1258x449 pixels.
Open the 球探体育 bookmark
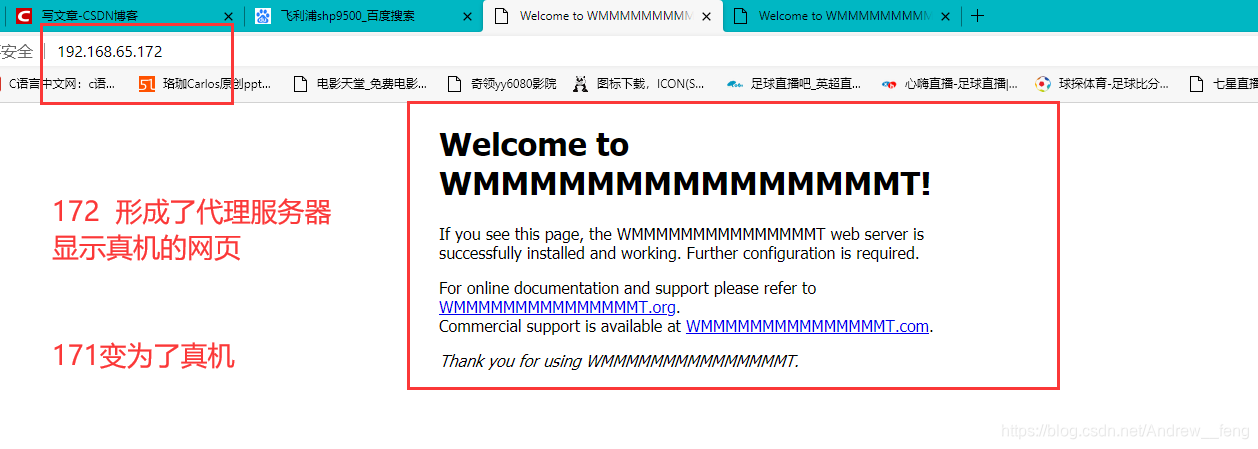tap(1102, 84)
